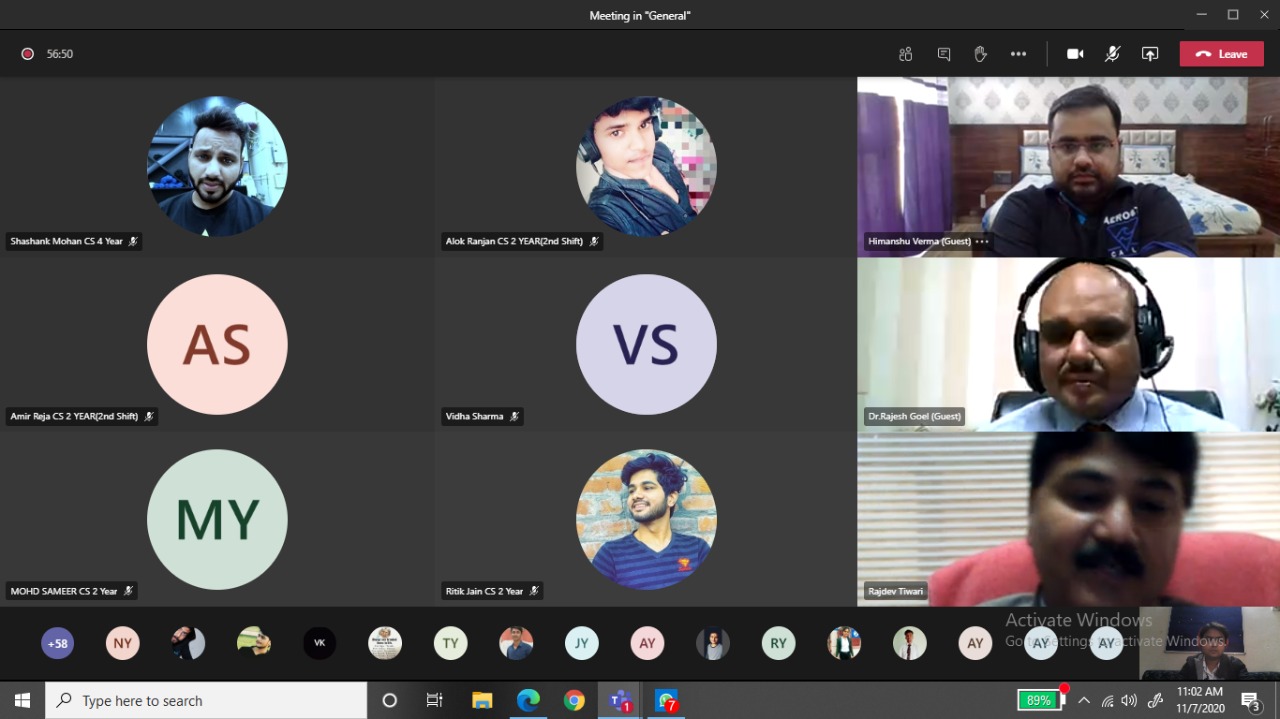Raise your hand in the meeting
This screenshot has height=719, width=1280.
pos(981,54)
